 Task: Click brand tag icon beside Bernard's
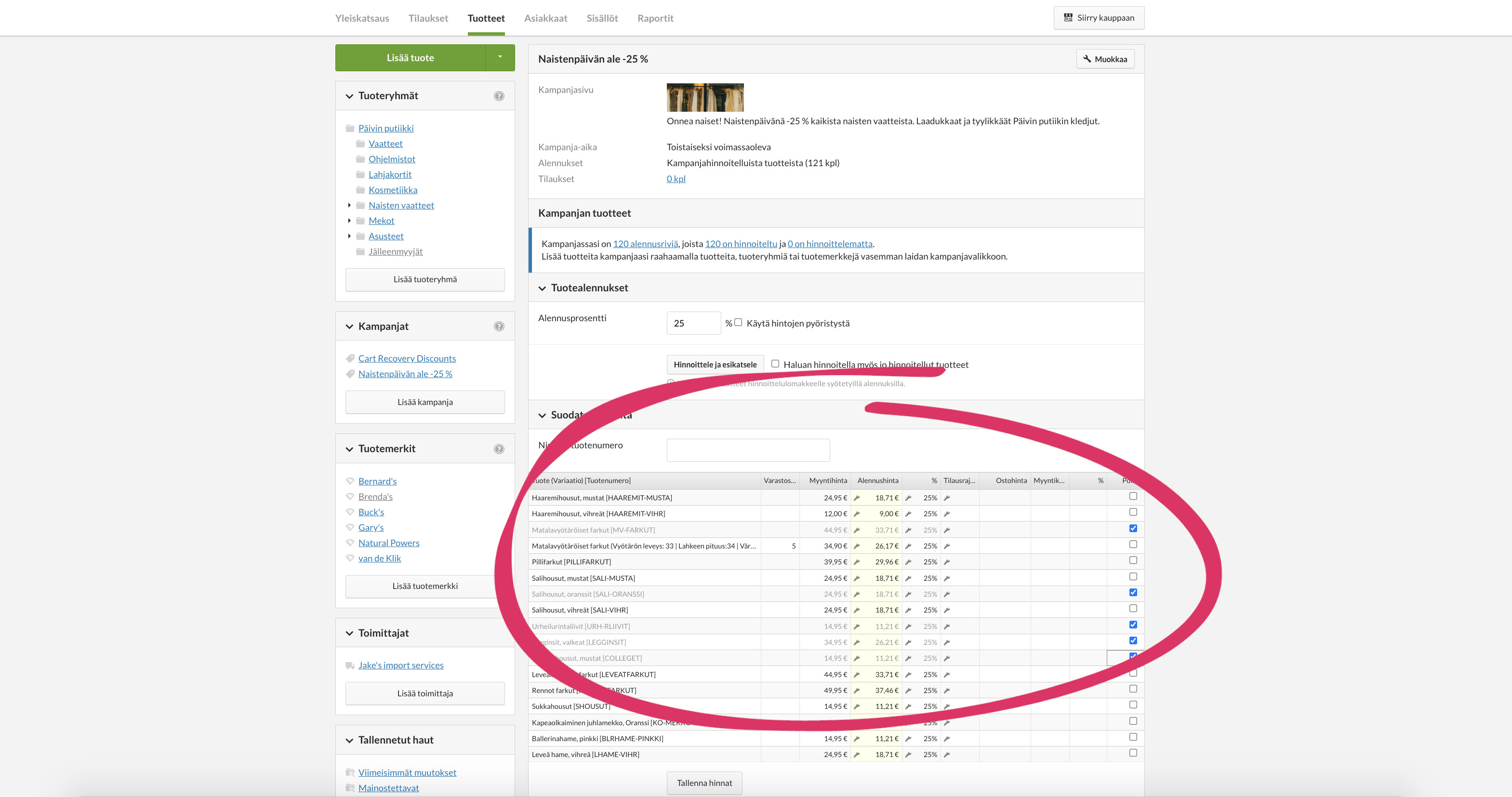pyautogui.click(x=350, y=481)
